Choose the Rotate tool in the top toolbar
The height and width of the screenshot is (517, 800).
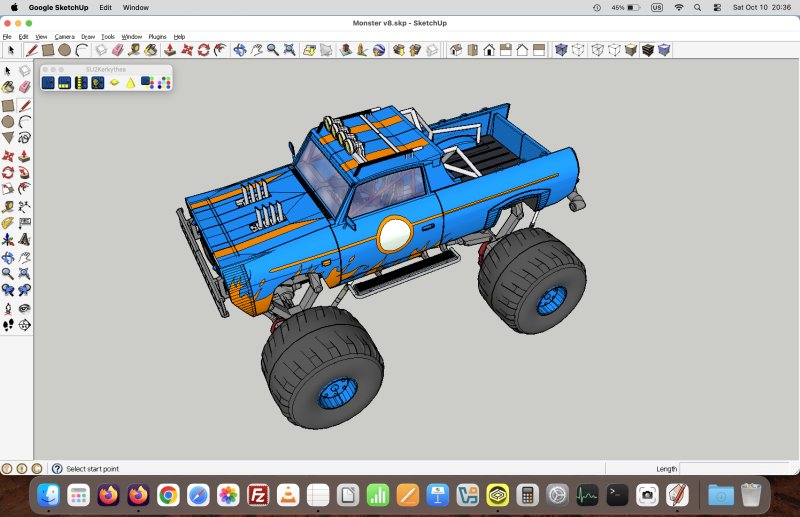(204, 50)
